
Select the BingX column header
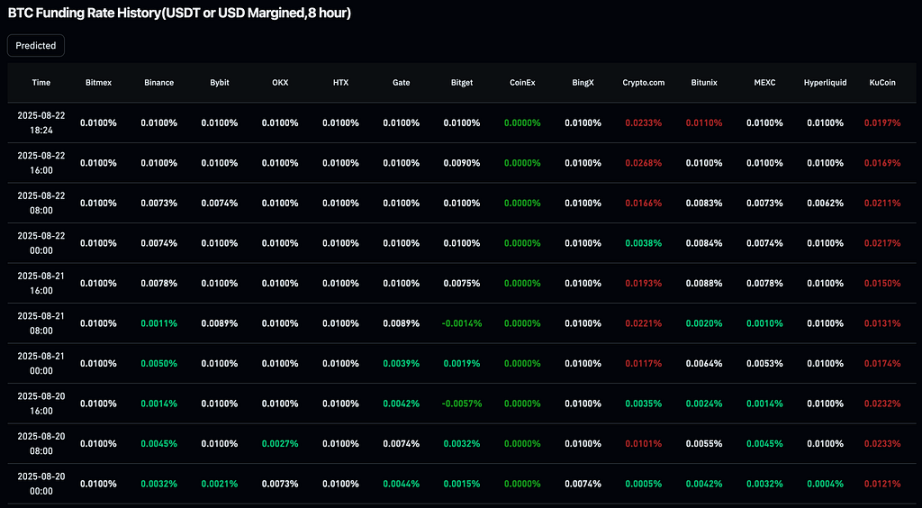(583, 83)
